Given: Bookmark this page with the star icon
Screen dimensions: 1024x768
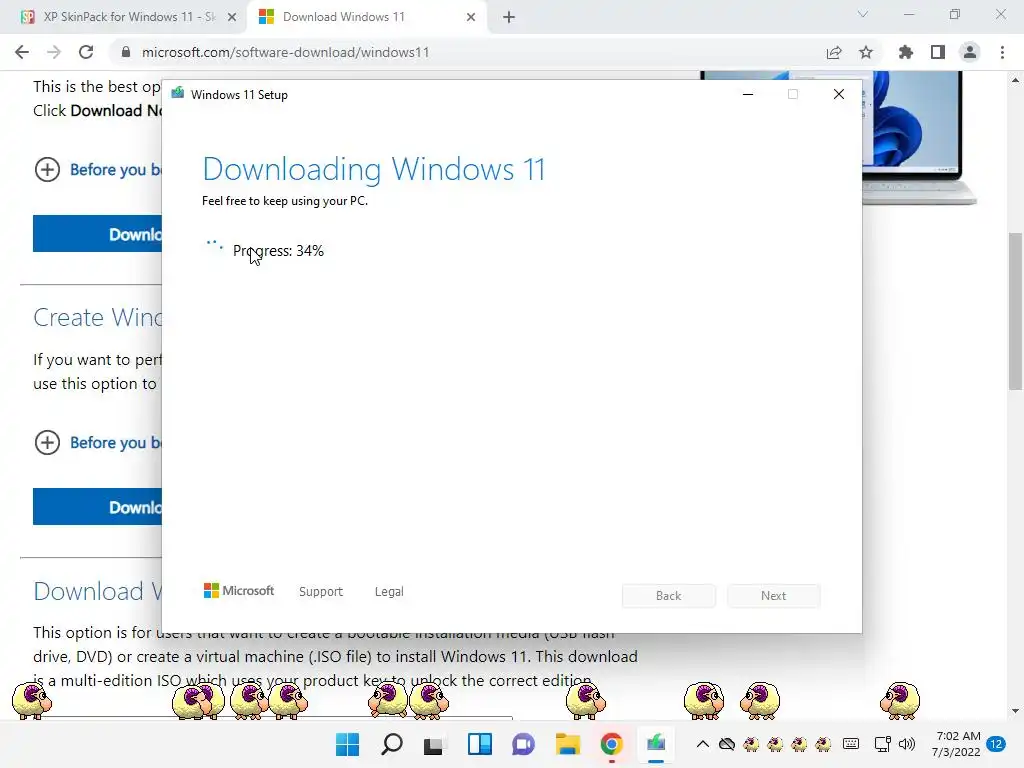Looking at the screenshot, I should (866, 52).
